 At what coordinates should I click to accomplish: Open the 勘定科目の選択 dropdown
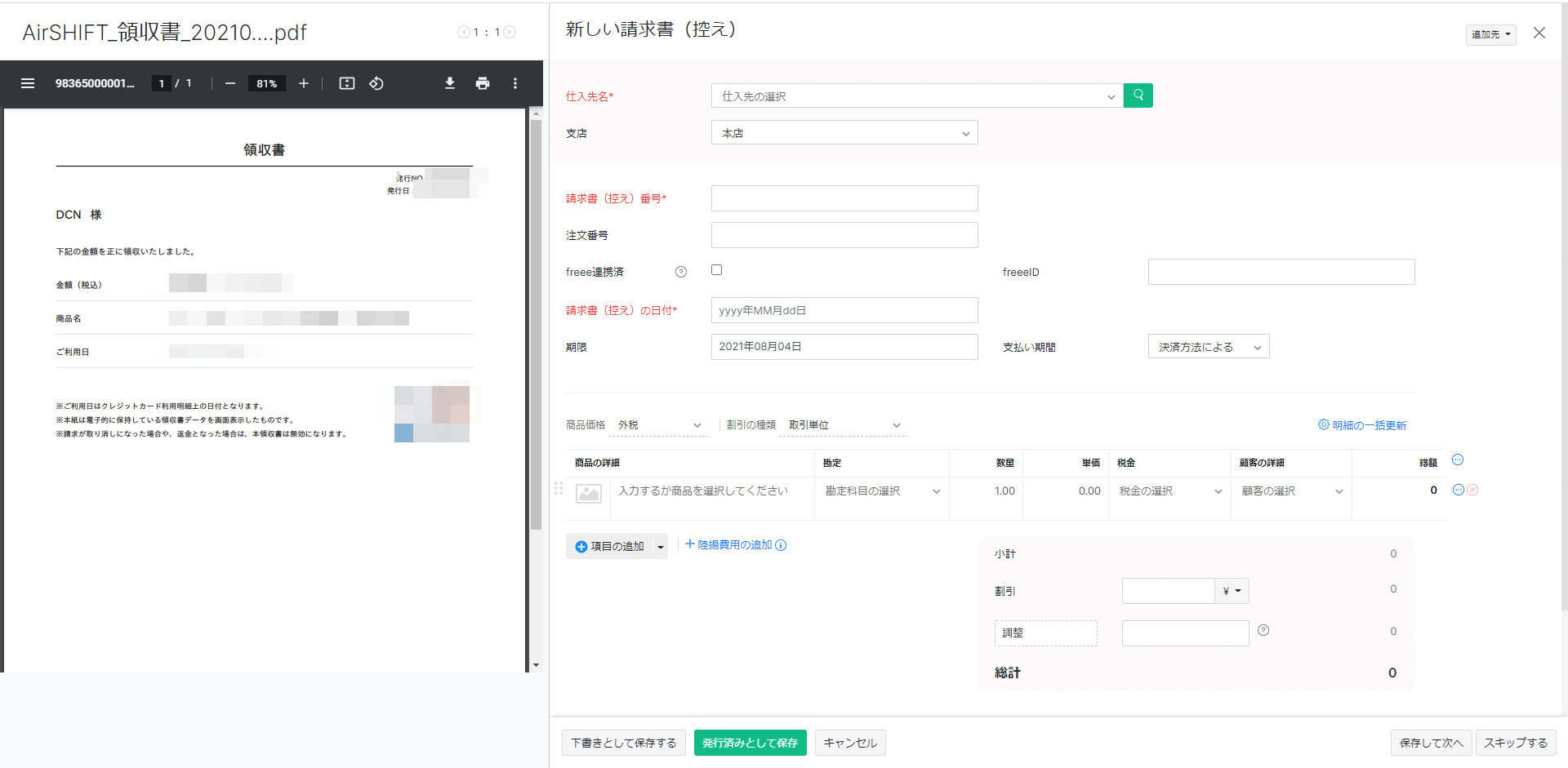click(881, 491)
